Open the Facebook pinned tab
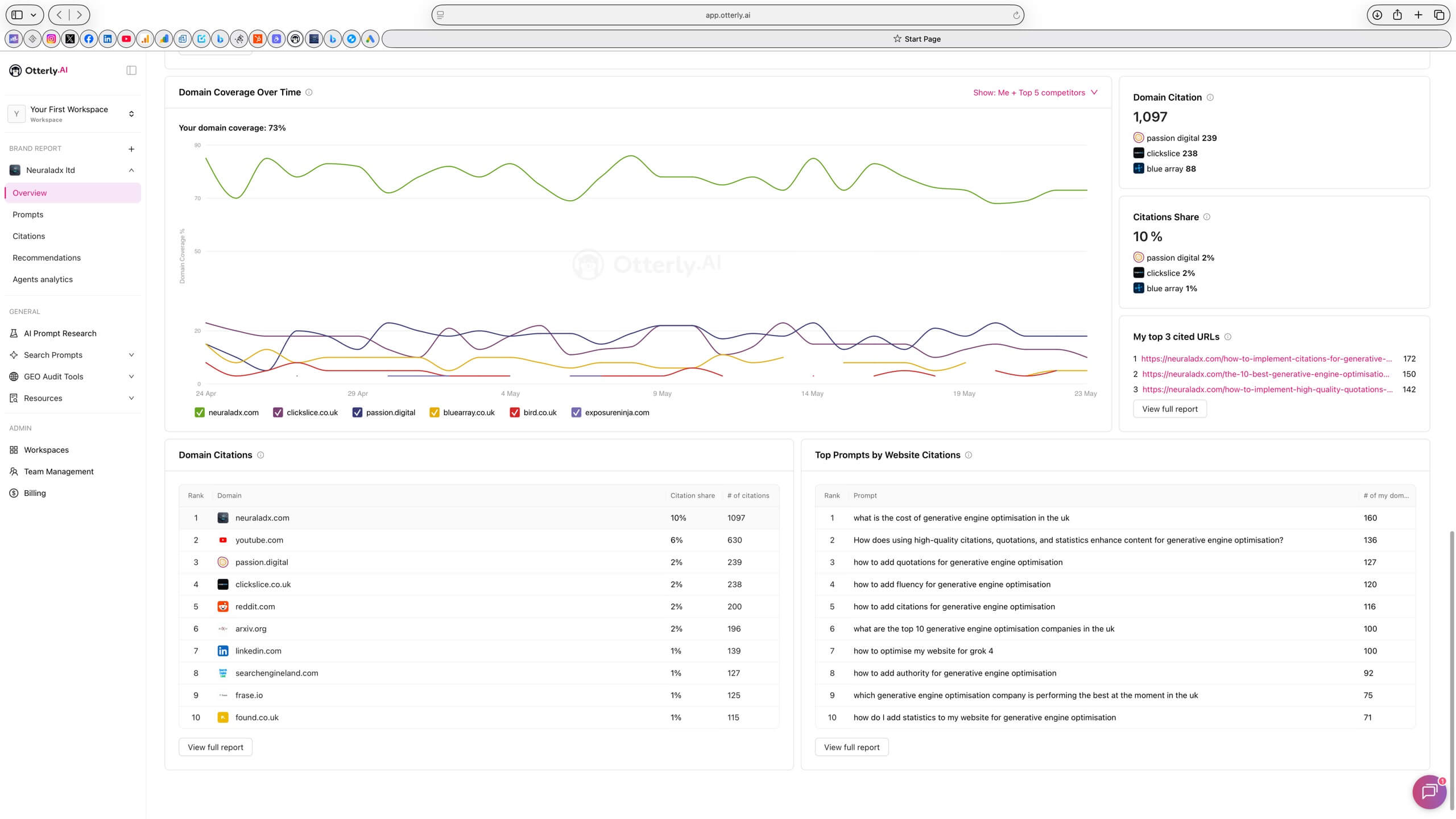The image size is (1456, 819). point(89,39)
